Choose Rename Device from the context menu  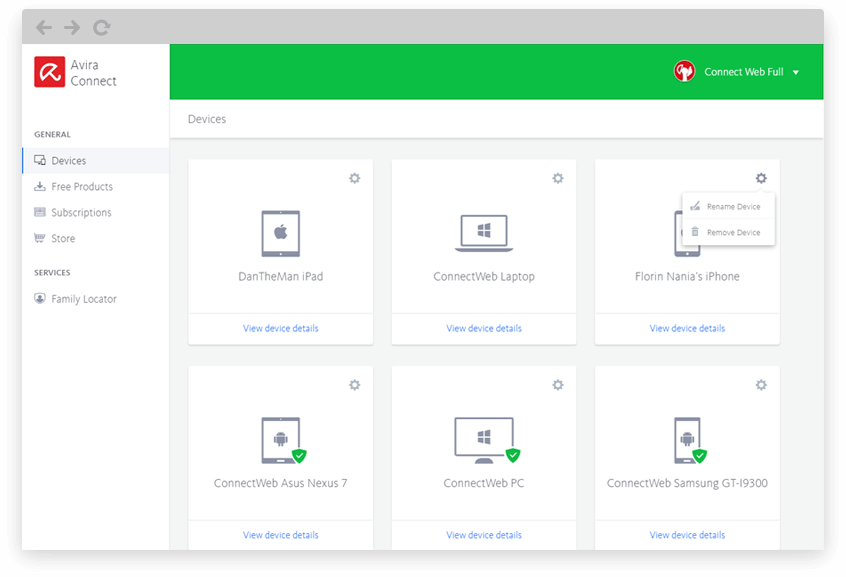(732, 206)
